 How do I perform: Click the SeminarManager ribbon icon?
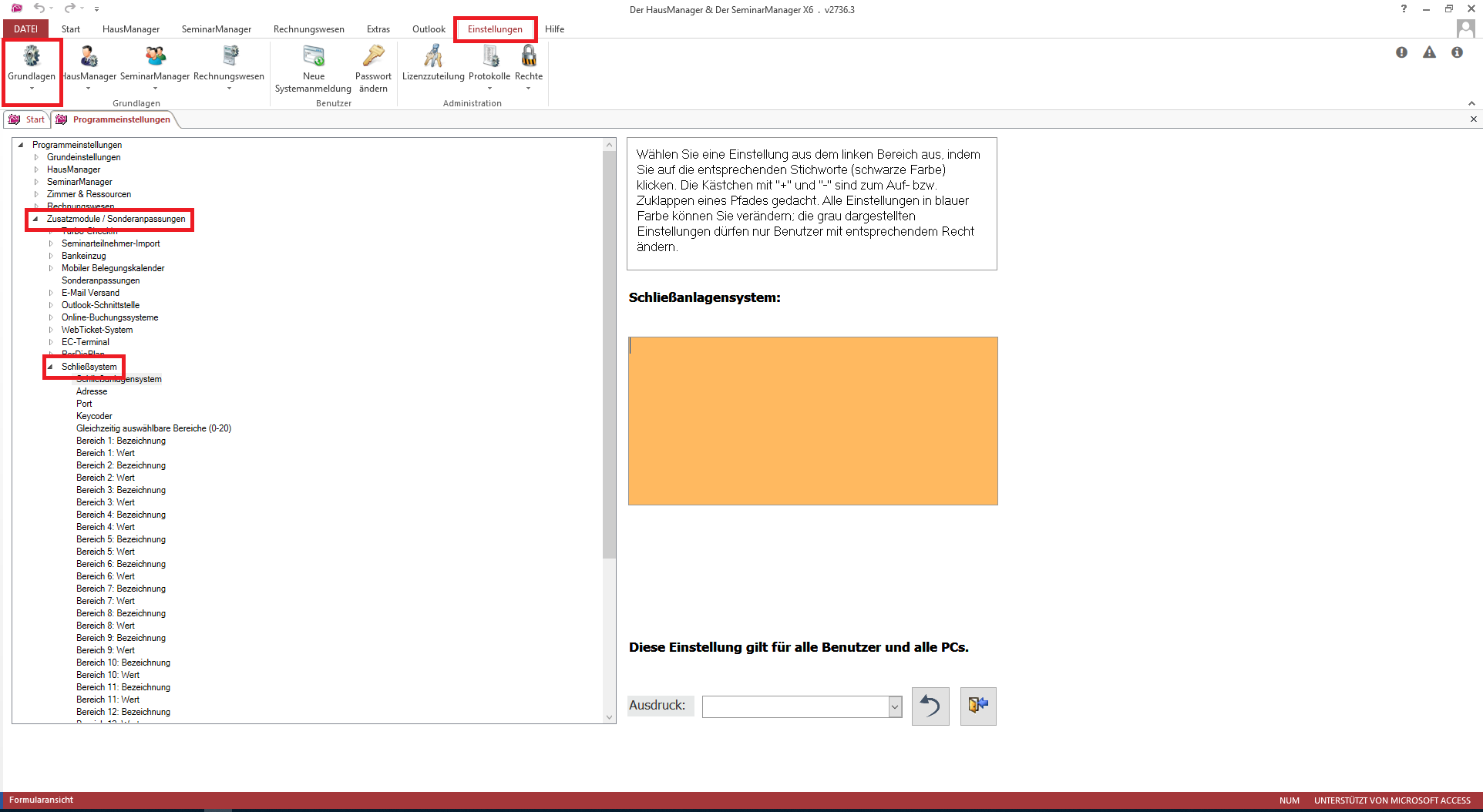coord(155,57)
